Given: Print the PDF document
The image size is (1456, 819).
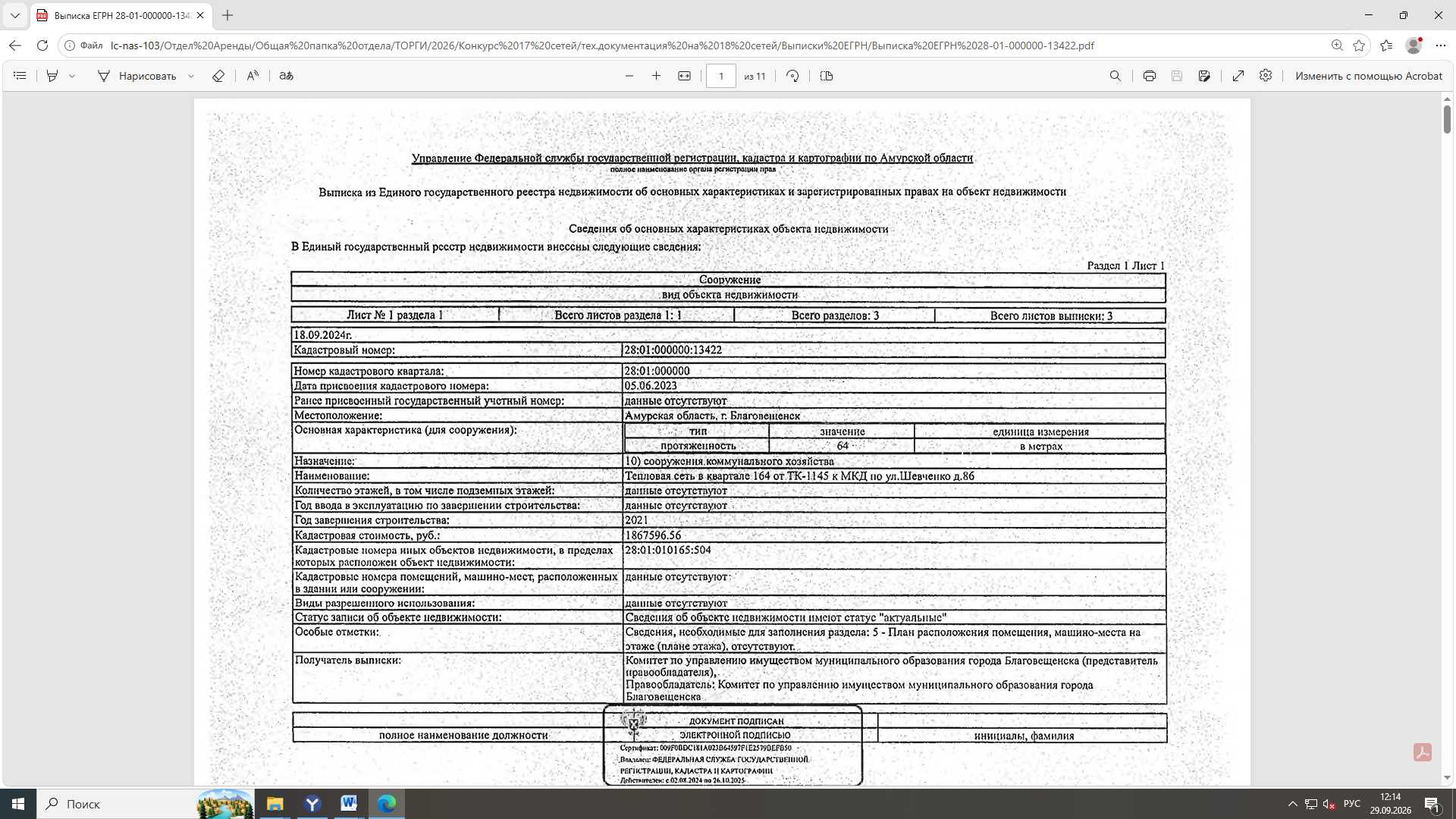Looking at the screenshot, I should (1149, 76).
